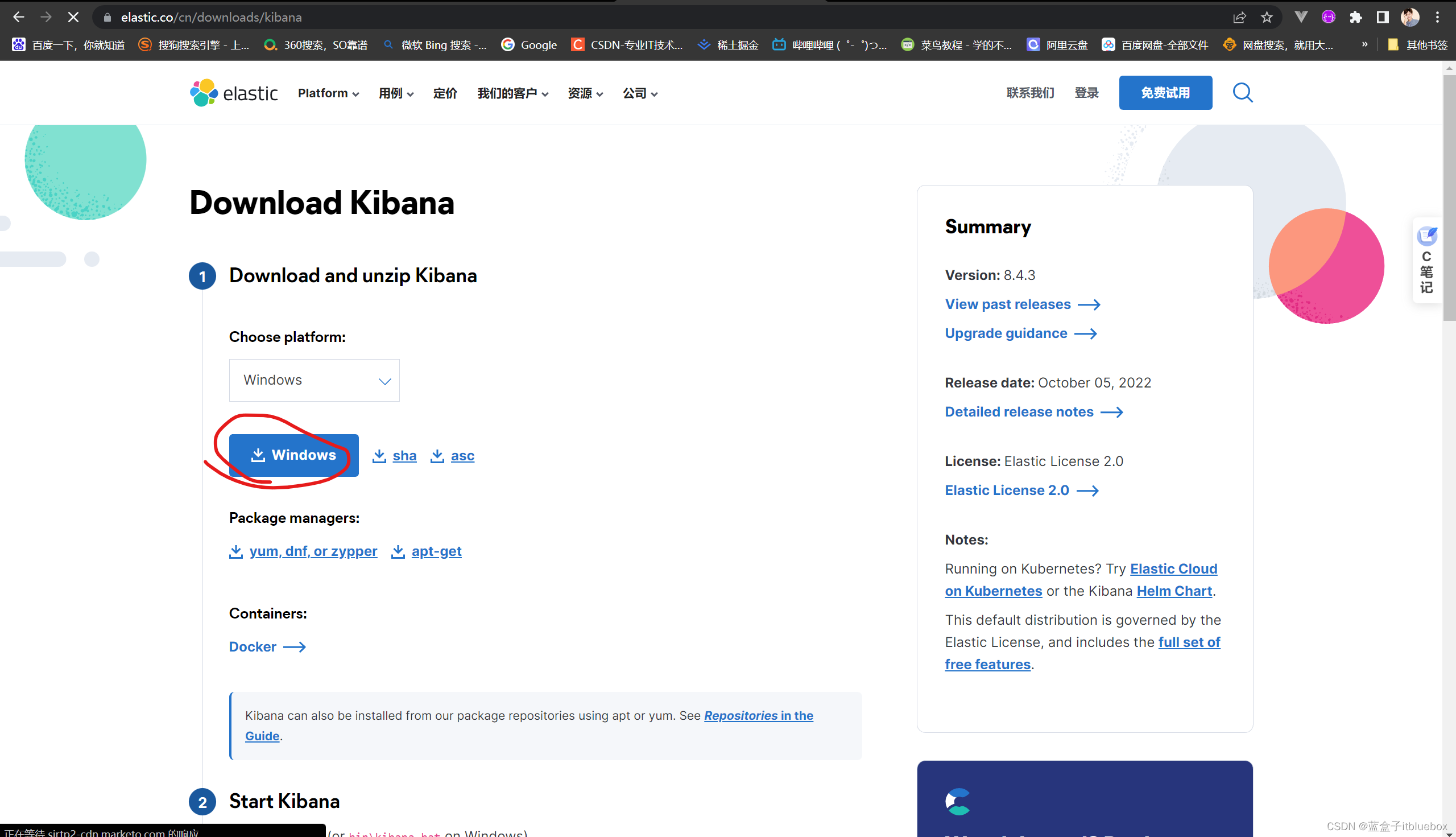Expand the 公司 company menu
Screen dimensions: 1456x837
(x=637, y=93)
